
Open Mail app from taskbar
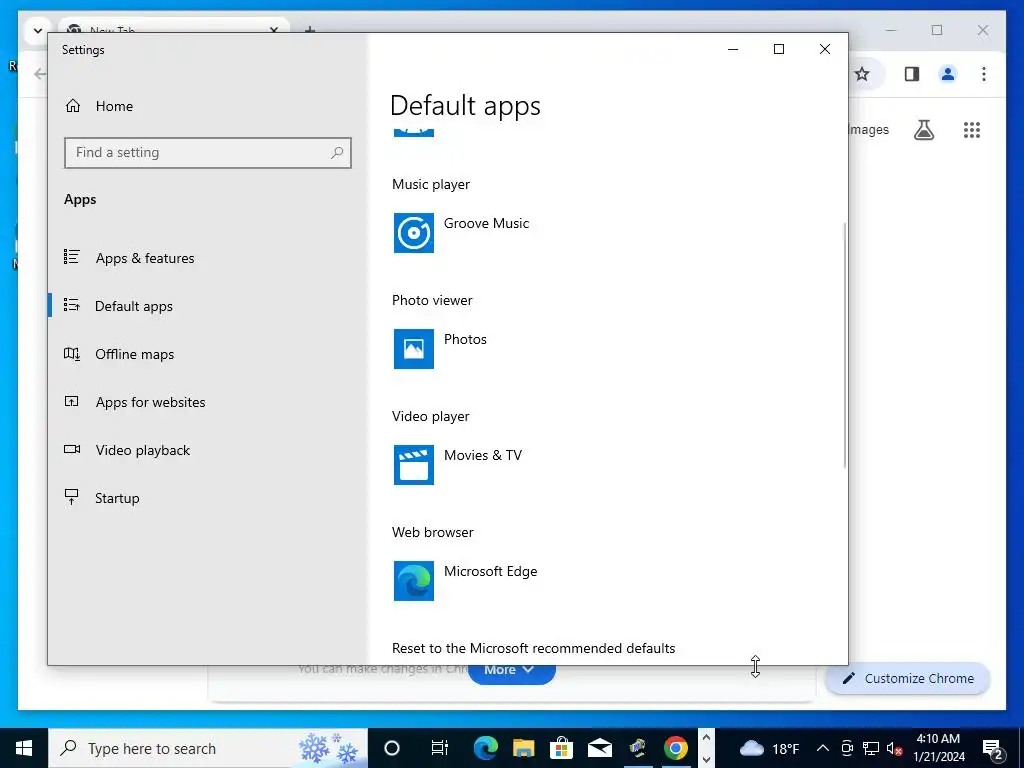pos(600,748)
